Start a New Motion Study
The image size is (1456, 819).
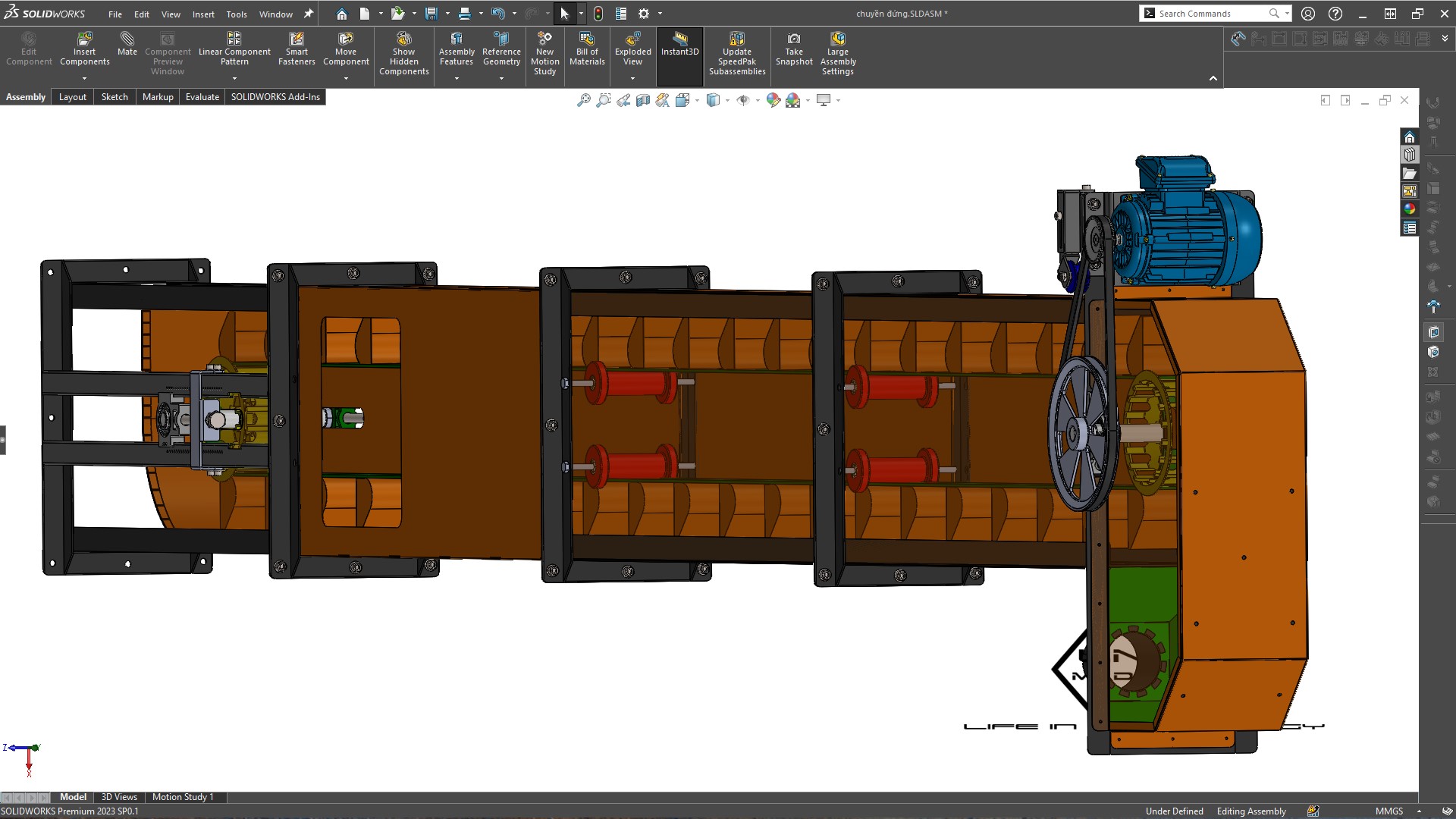544,54
